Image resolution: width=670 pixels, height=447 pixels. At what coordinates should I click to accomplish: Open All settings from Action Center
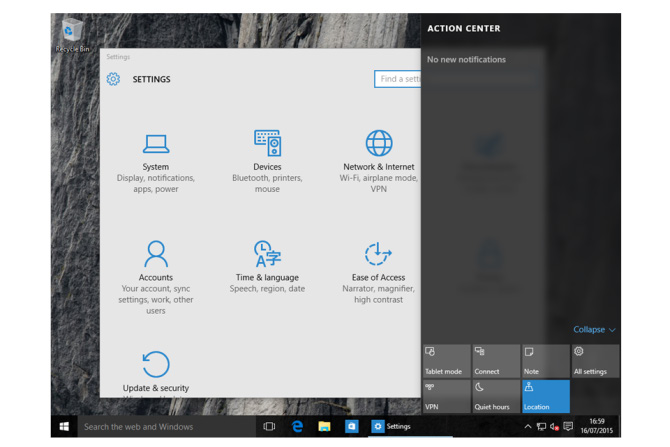pos(595,361)
